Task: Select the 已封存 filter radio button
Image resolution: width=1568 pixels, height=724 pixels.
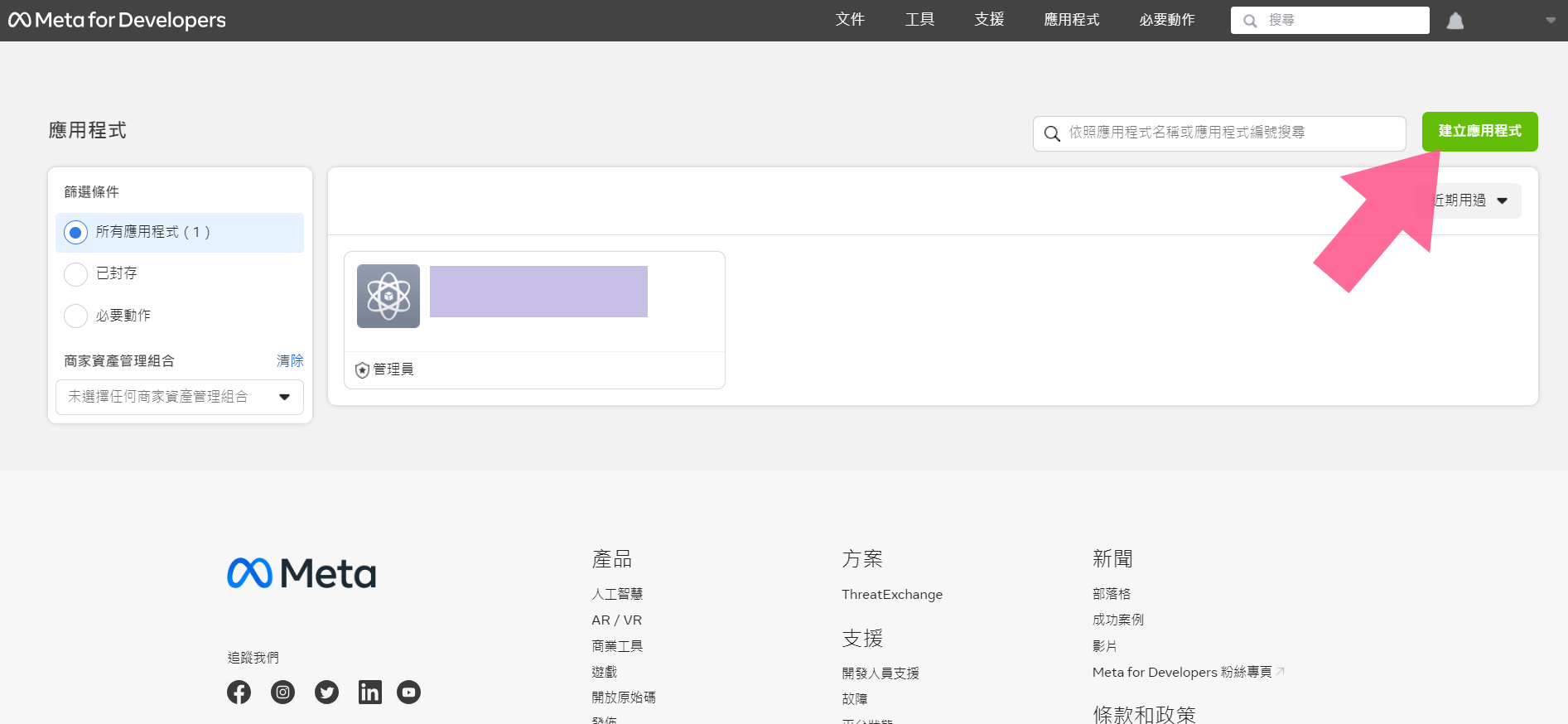Action: pyautogui.click(x=75, y=274)
